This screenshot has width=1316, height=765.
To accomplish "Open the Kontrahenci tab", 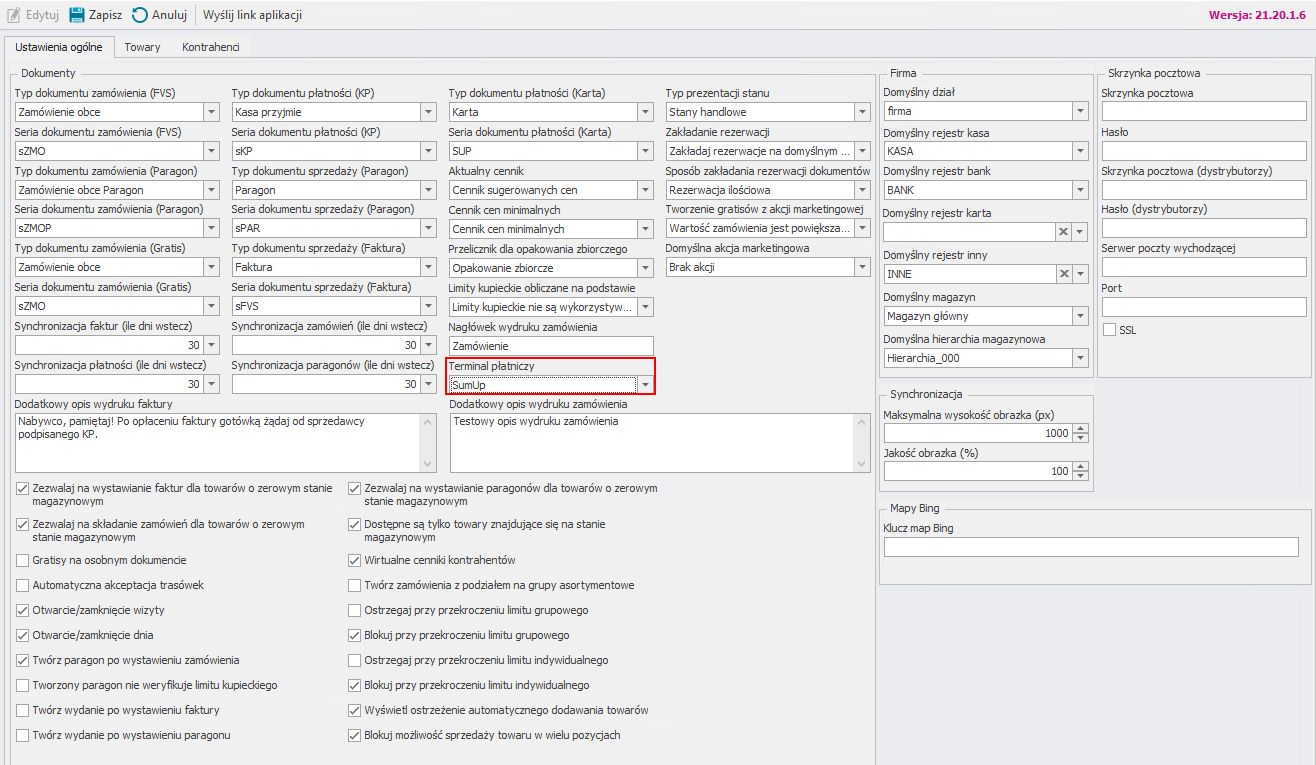I will point(210,47).
